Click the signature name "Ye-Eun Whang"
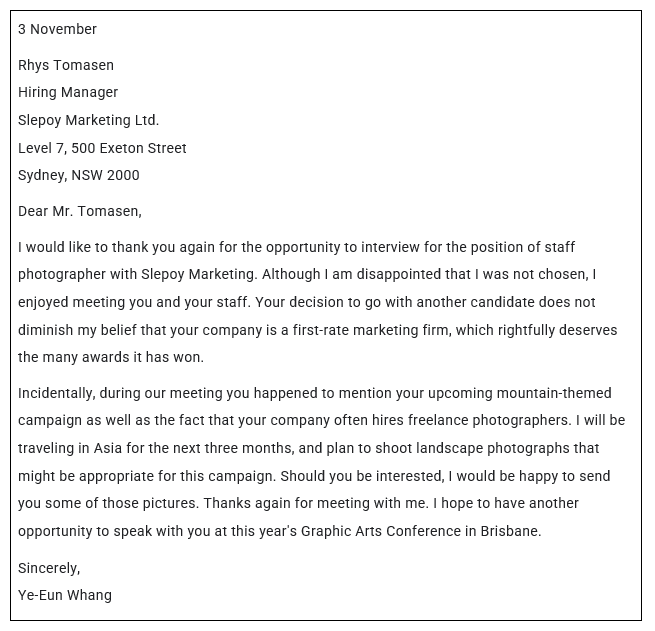This screenshot has height=631, width=655. coord(65,595)
